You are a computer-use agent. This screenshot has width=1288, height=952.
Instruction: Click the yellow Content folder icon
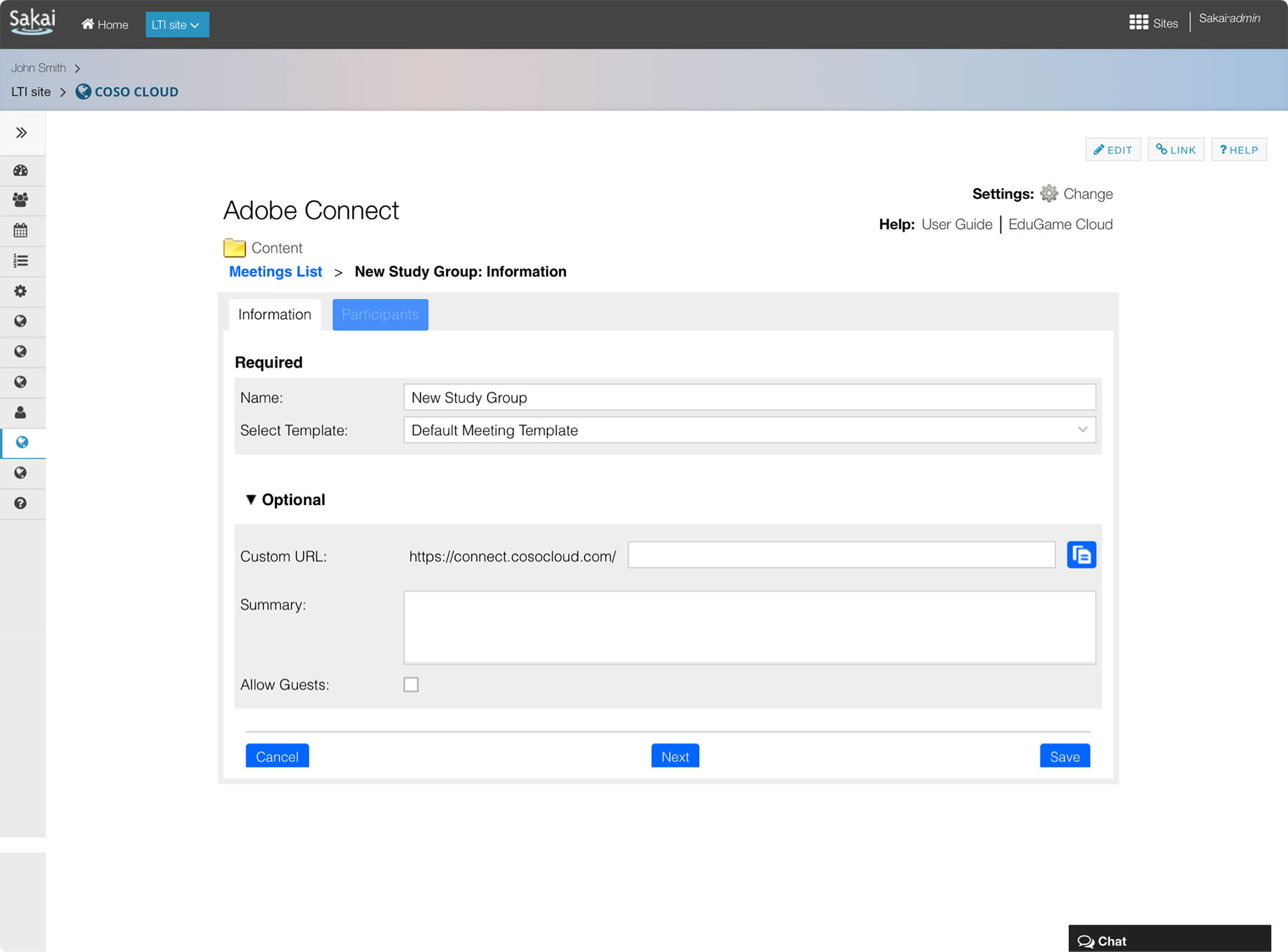235,247
